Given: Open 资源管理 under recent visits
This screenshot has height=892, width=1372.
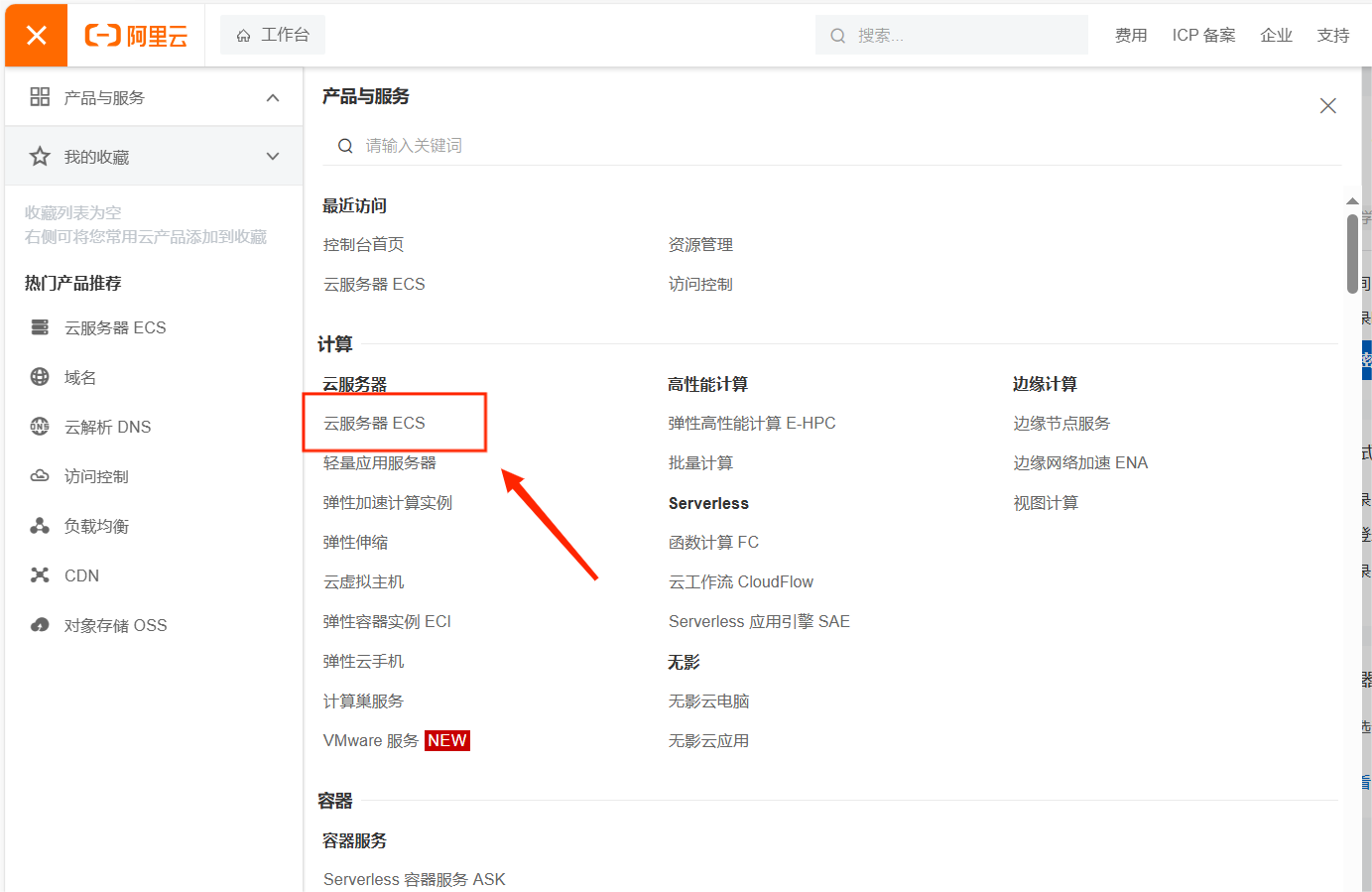Looking at the screenshot, I should [x=700, y=244].
